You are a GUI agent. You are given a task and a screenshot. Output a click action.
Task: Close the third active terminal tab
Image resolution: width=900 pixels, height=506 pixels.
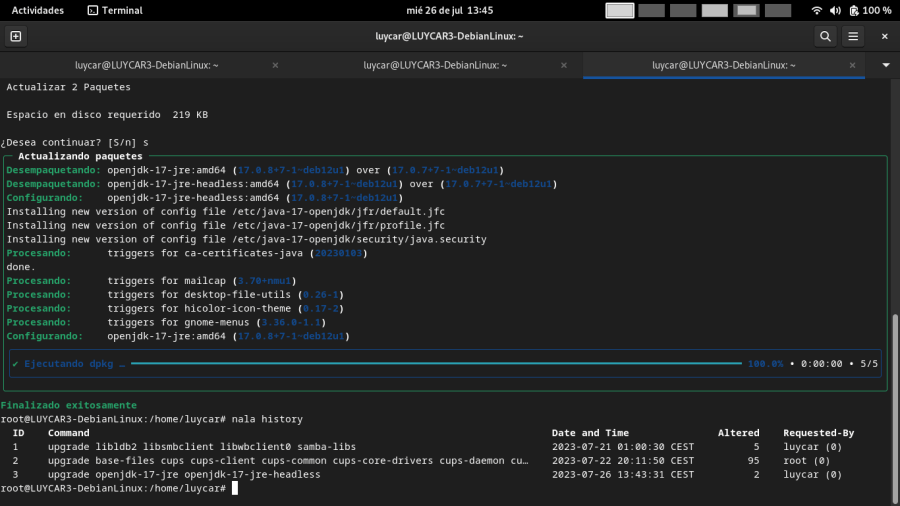[853, 65]
